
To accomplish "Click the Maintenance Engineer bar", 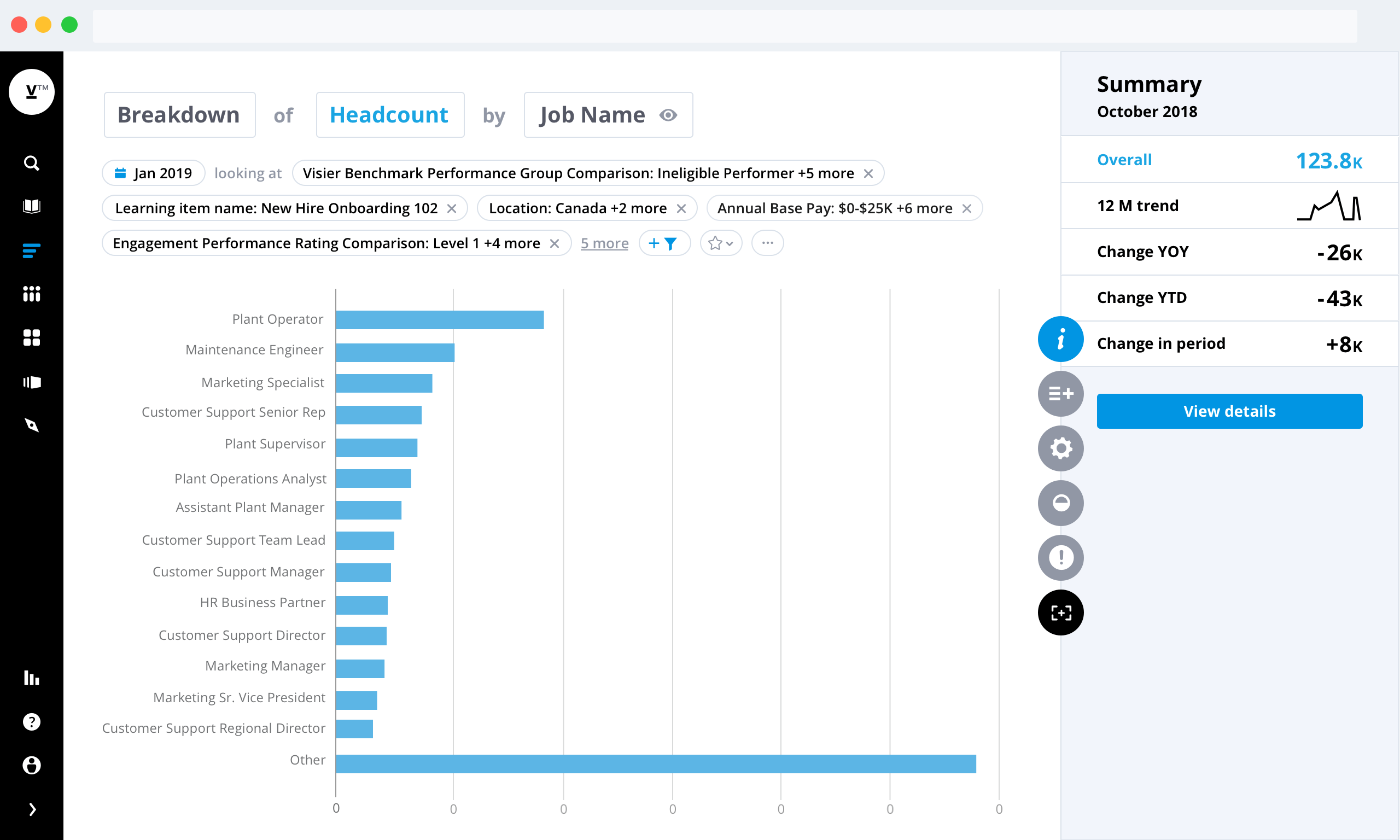I will point(395,353).
